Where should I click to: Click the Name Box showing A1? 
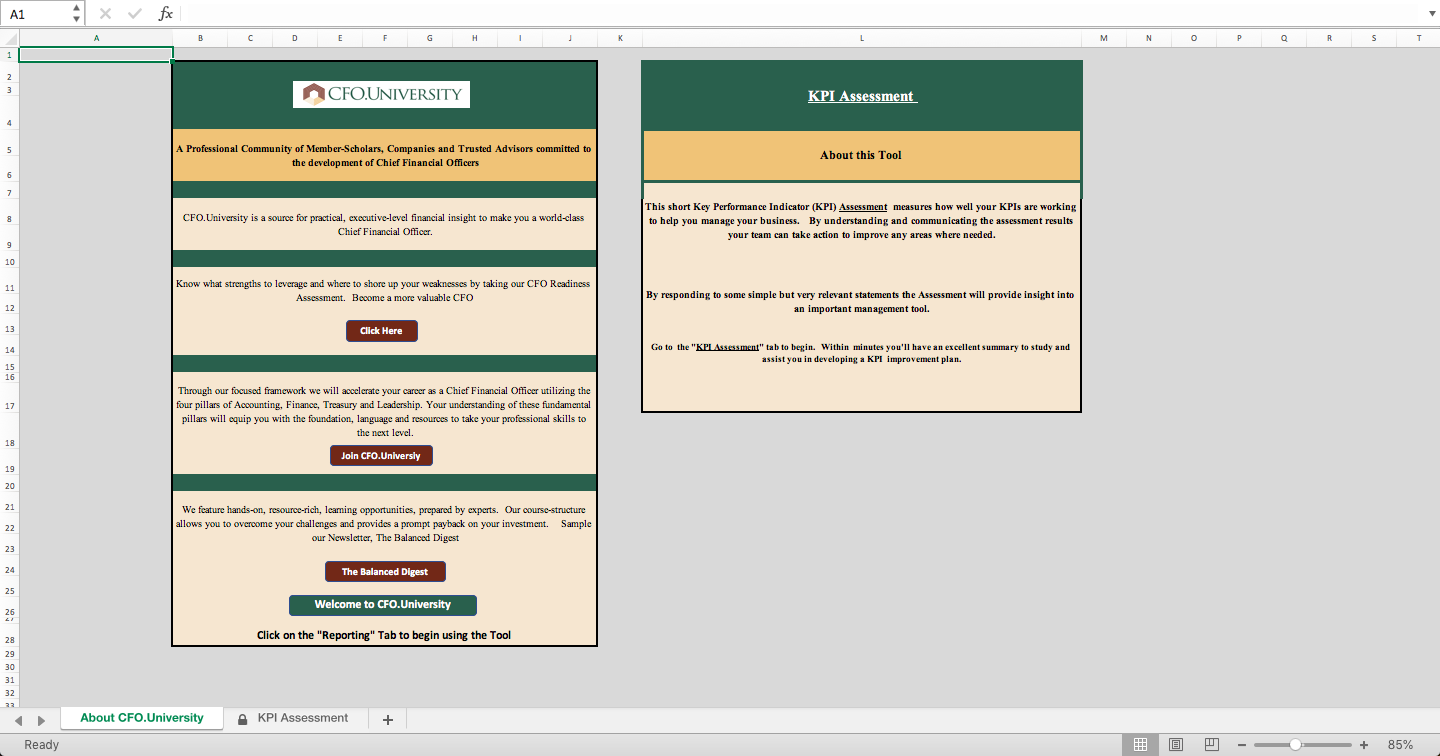tap(37, 14)
